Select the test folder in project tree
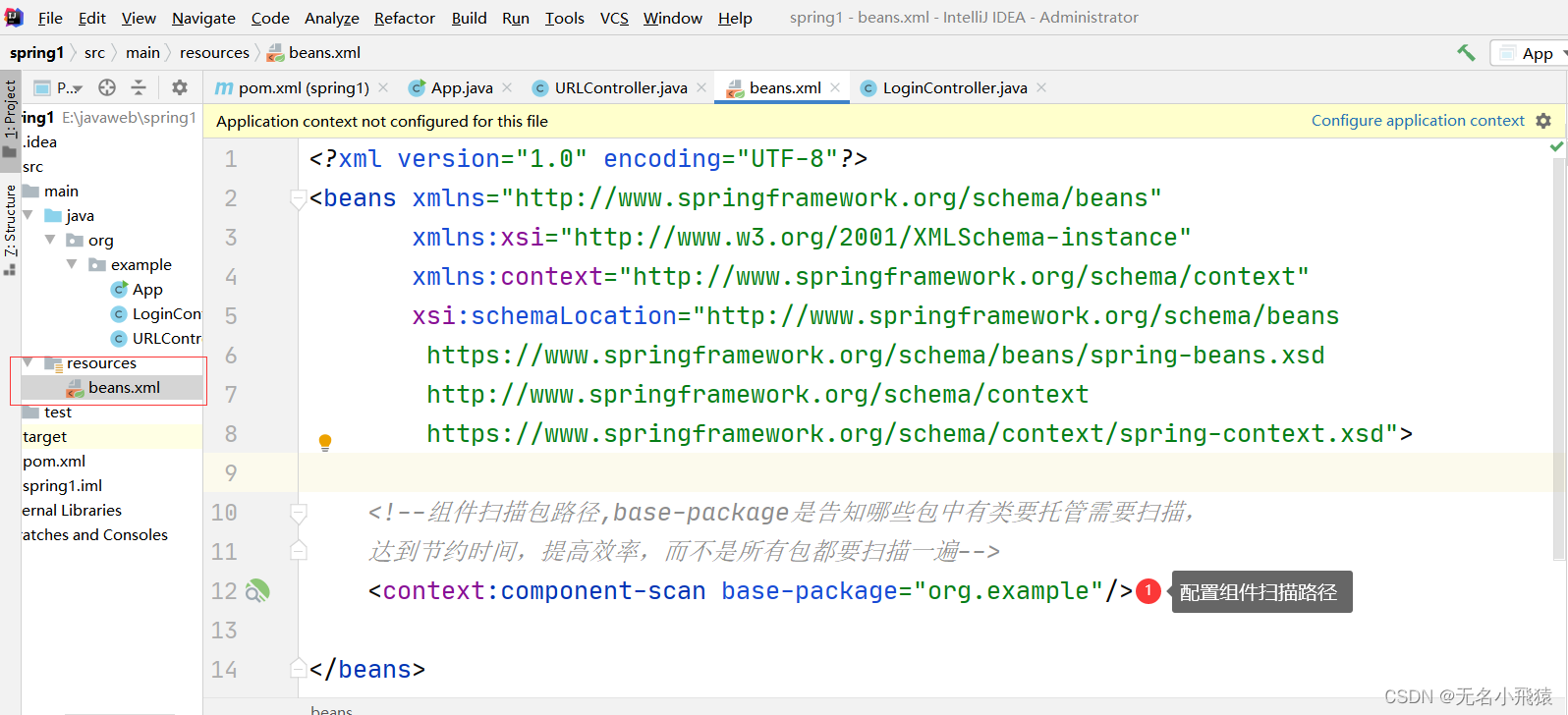1568x715 pixels. (47, 412)
